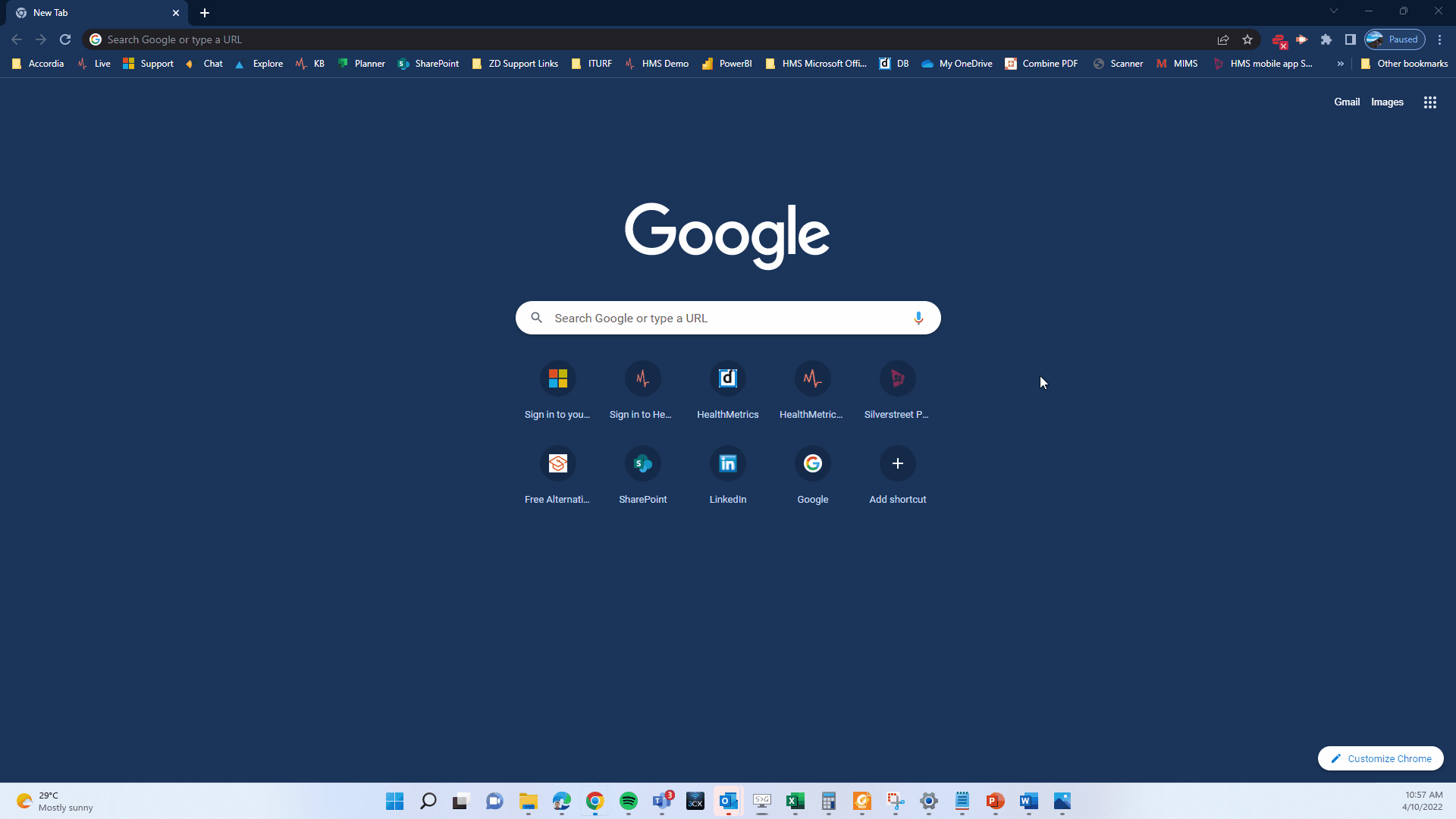Switch to the New Tab browser tab
The width and height of the screenshot is (1456, 819).
91,13
